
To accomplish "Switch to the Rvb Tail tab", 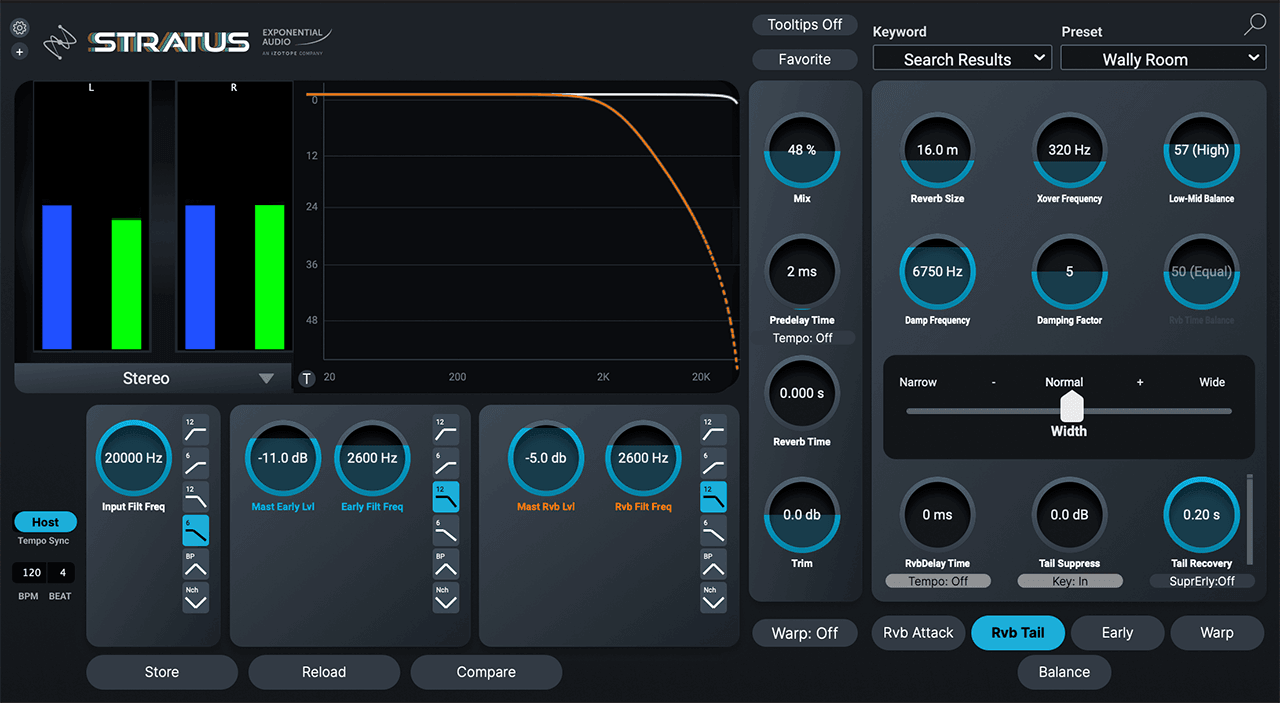I will (x=1018, y=633).
